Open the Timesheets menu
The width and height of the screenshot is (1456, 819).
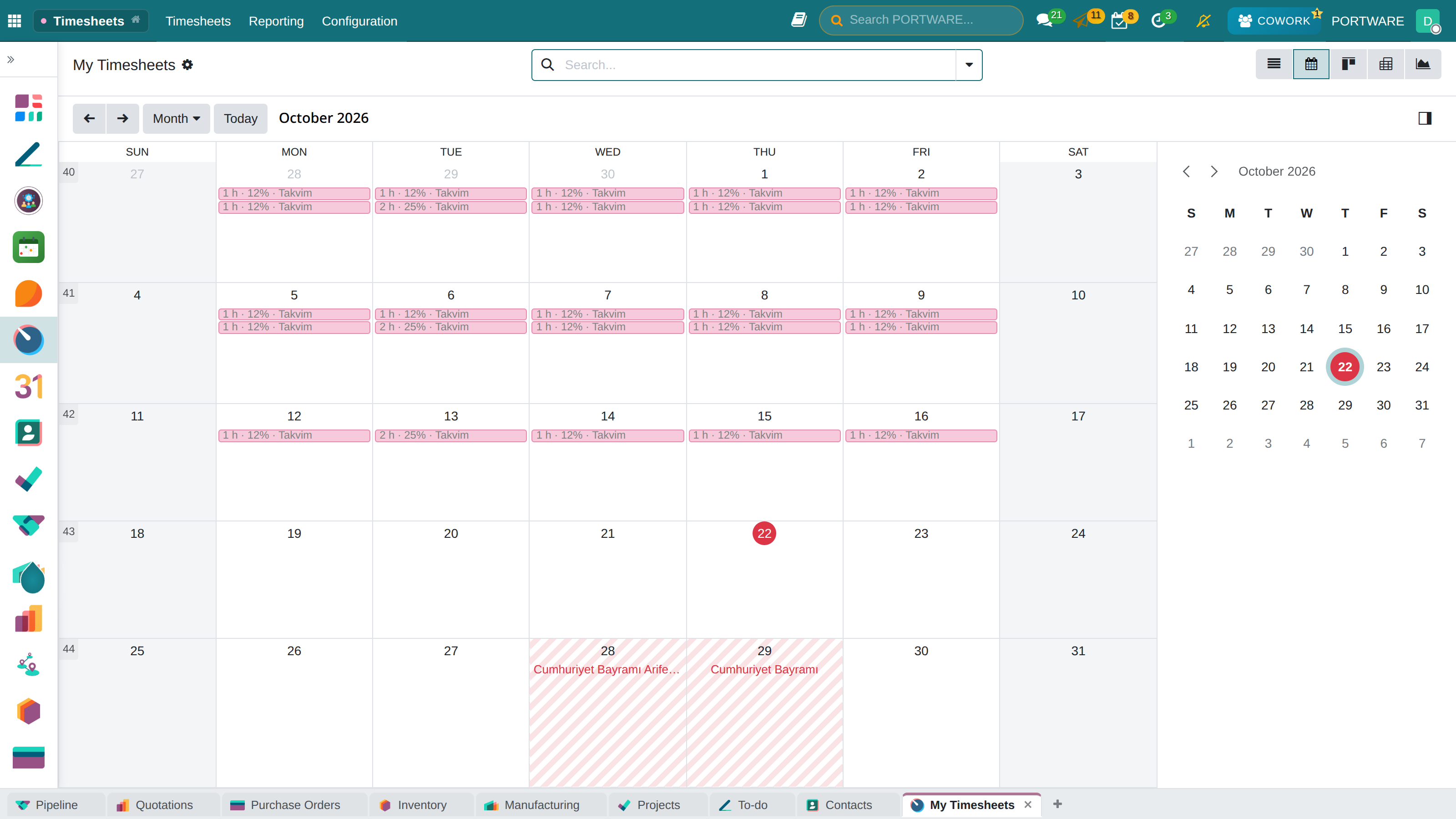point(198,21)
